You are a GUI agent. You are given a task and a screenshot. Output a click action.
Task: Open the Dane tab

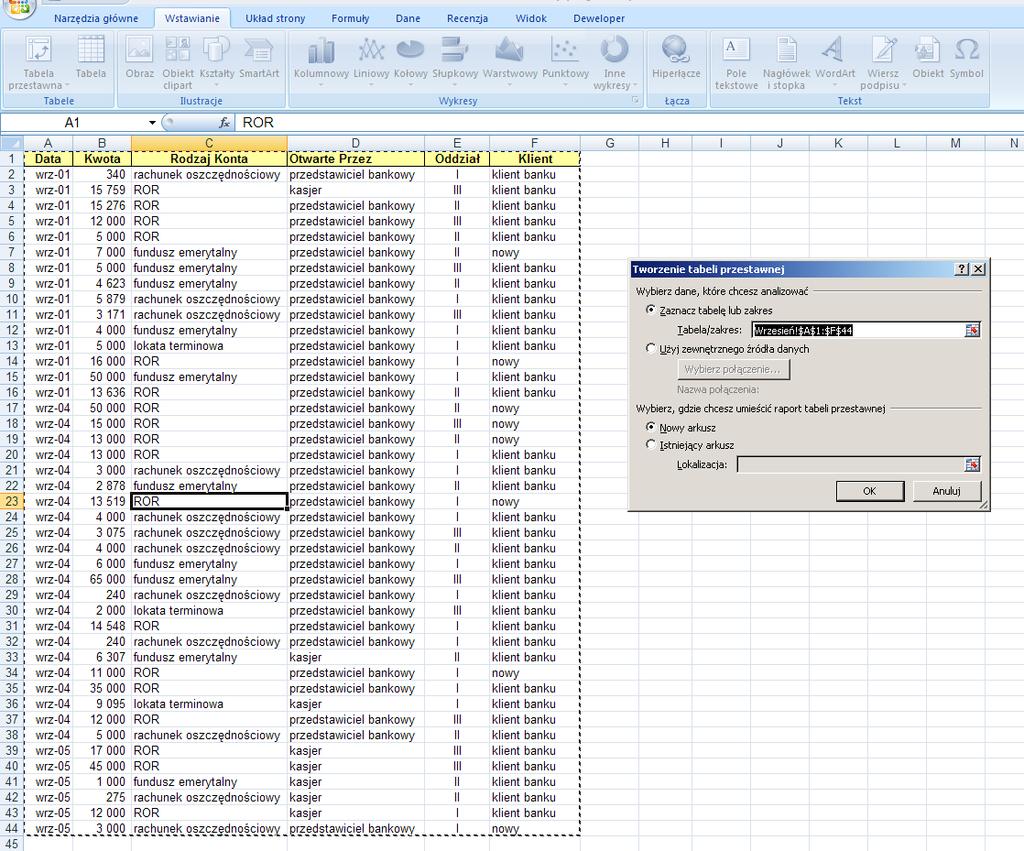408,18
